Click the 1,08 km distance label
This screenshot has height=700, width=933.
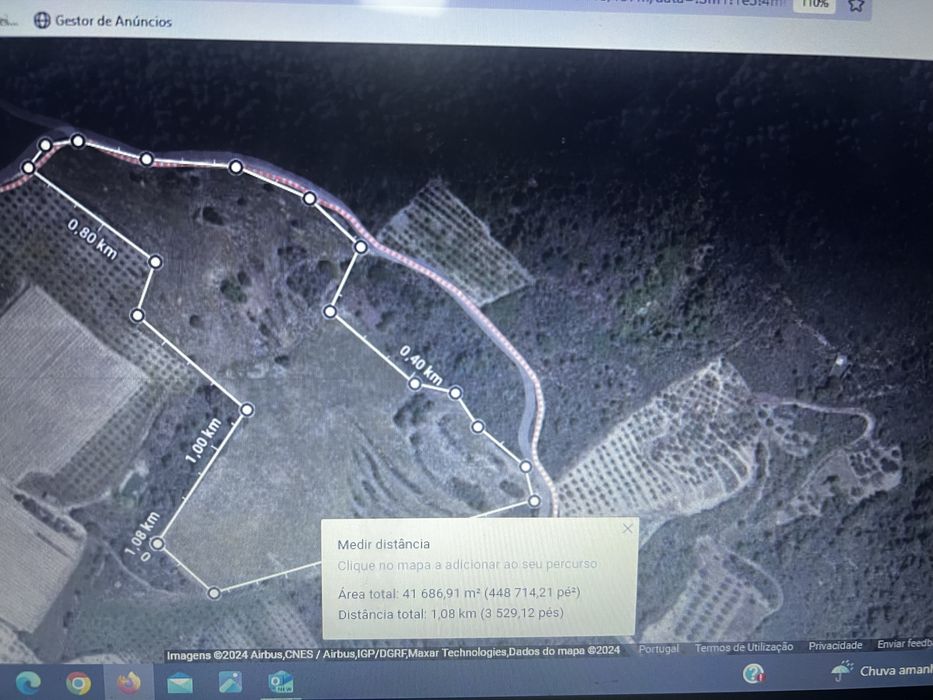pyautogui.click(x=142, y=534)
